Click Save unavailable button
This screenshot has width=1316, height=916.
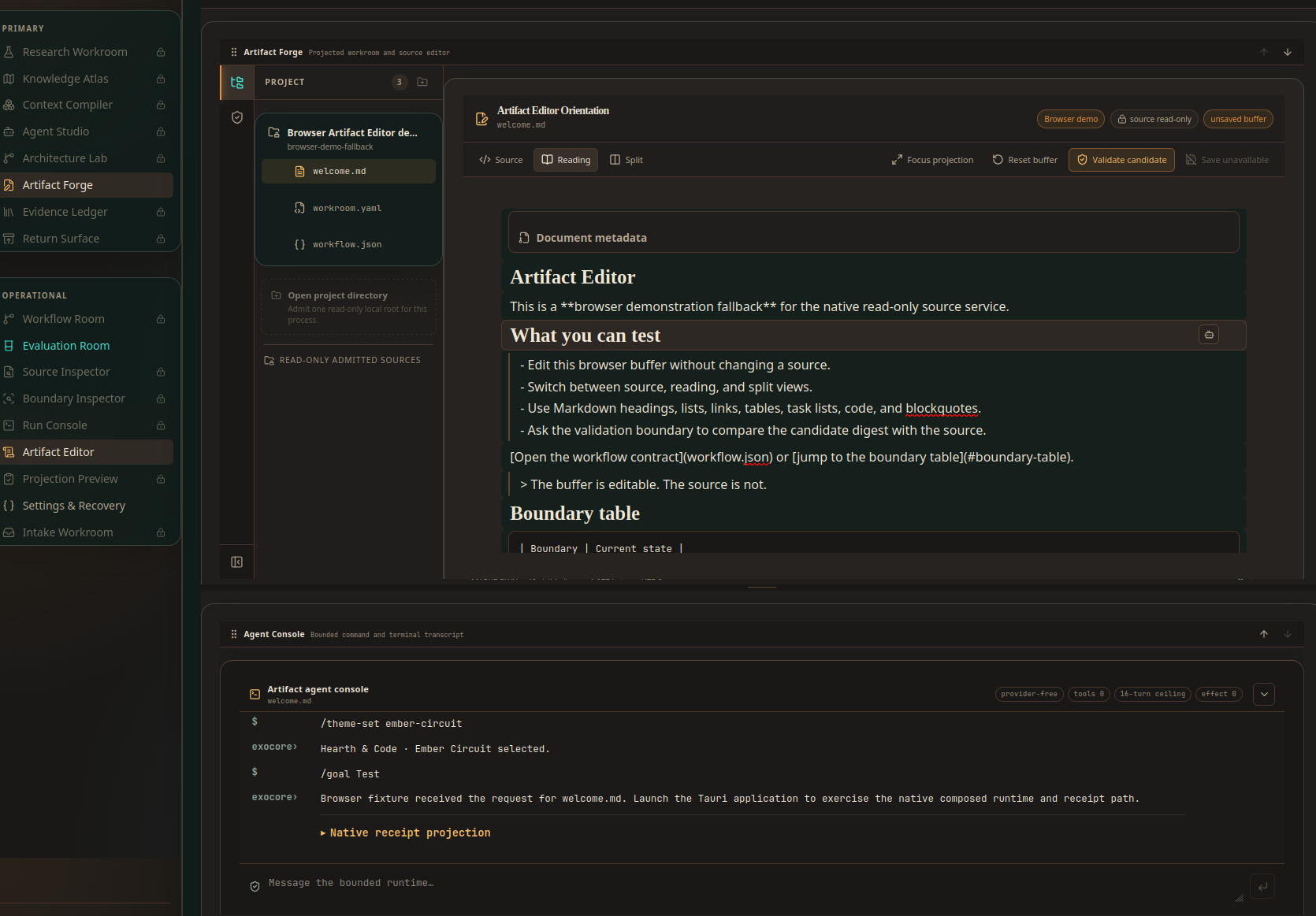pos(1228,160)
